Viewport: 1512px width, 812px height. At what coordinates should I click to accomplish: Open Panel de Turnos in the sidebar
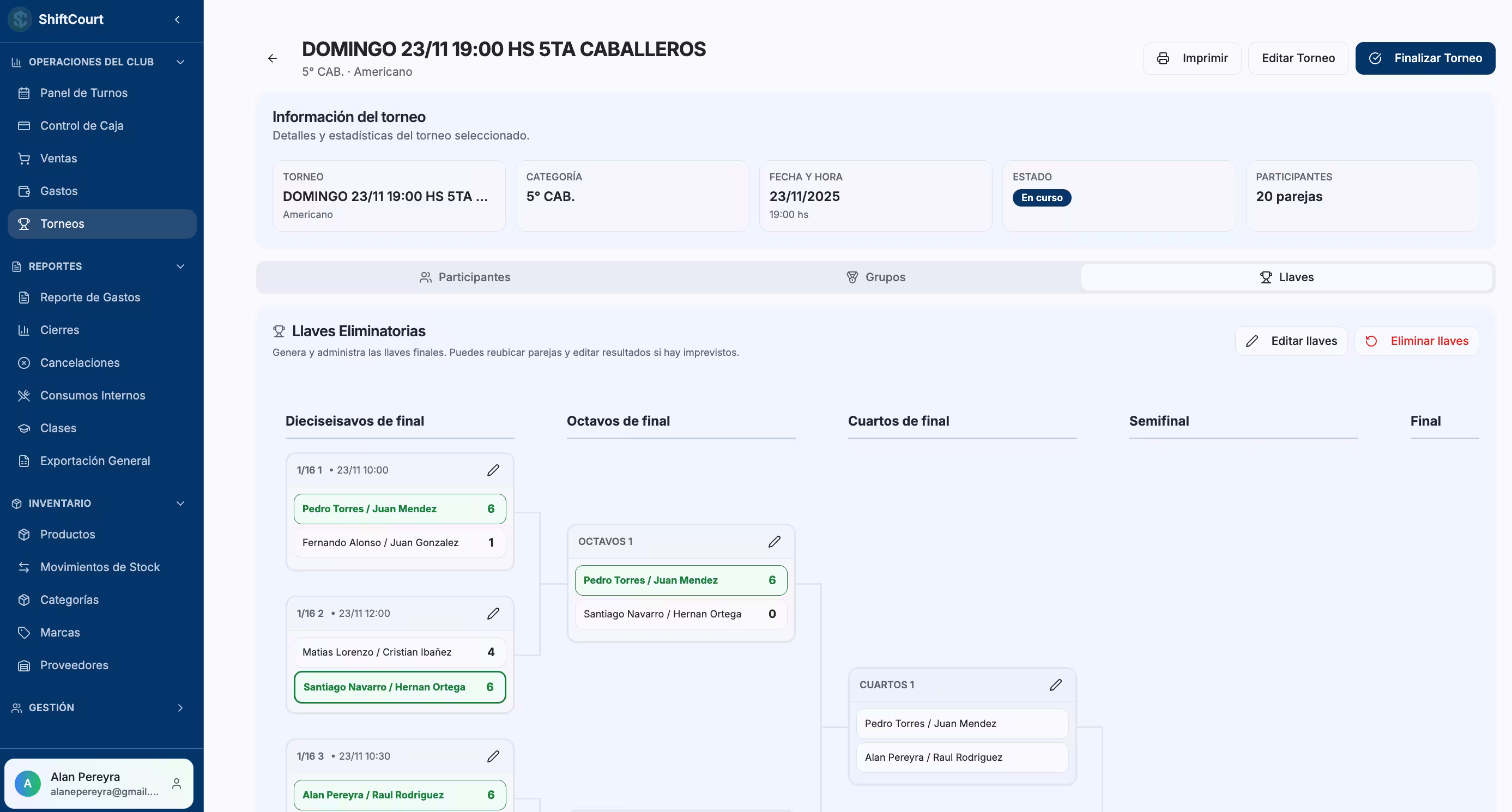[83, 93]
